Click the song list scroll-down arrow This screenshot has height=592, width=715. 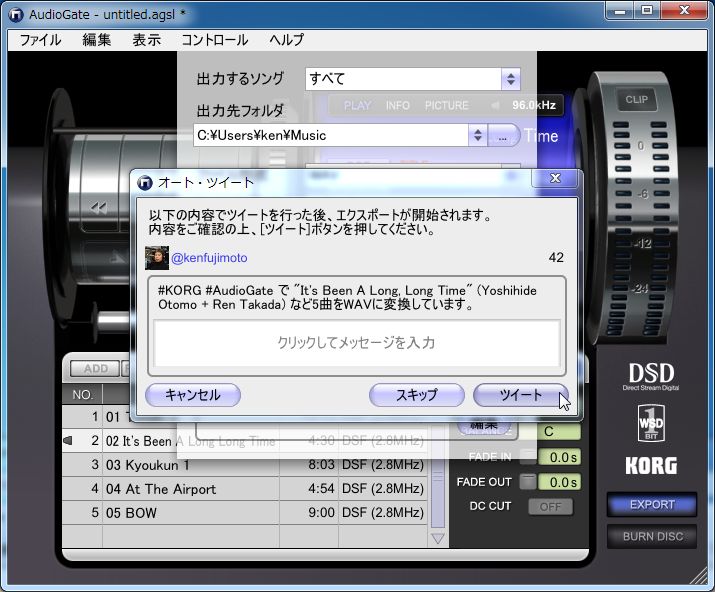pyautogui.click(x=437, y=538)
